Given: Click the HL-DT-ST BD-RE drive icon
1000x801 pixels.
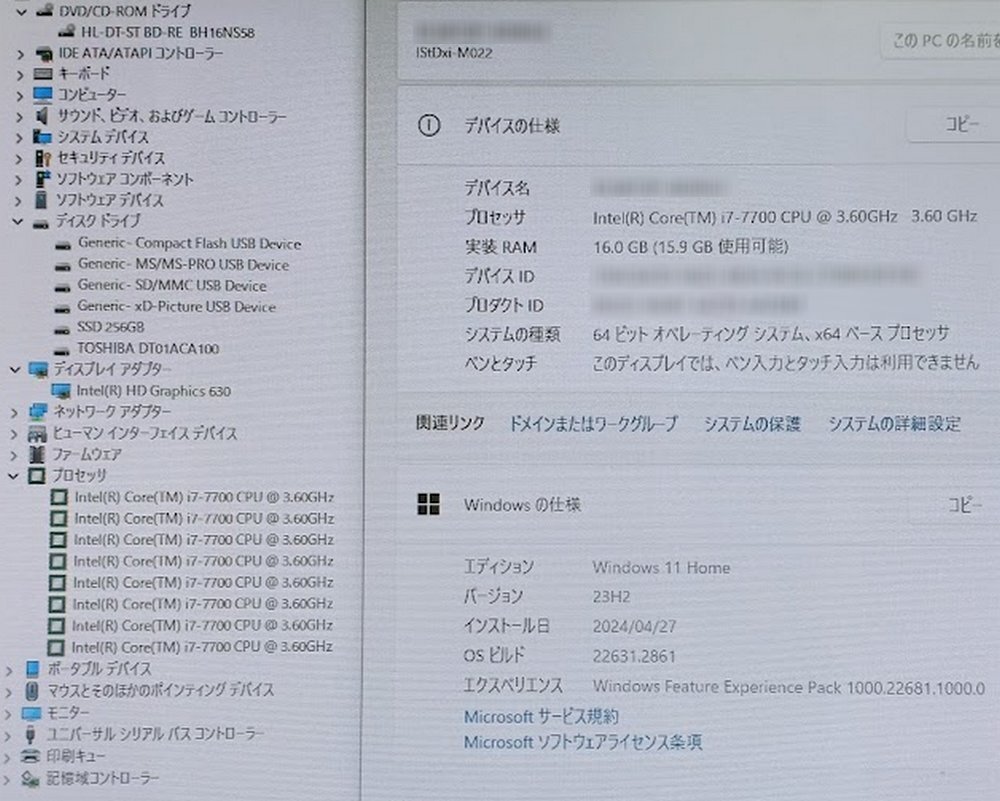Looking at the screenshot, I should click(x=67, y=31).
